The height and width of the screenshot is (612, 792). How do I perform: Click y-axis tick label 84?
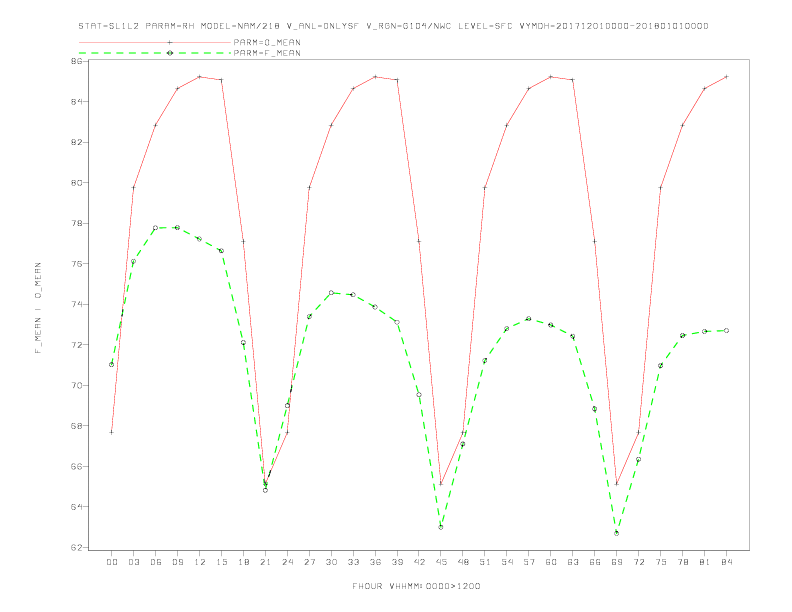coord(77,101)
